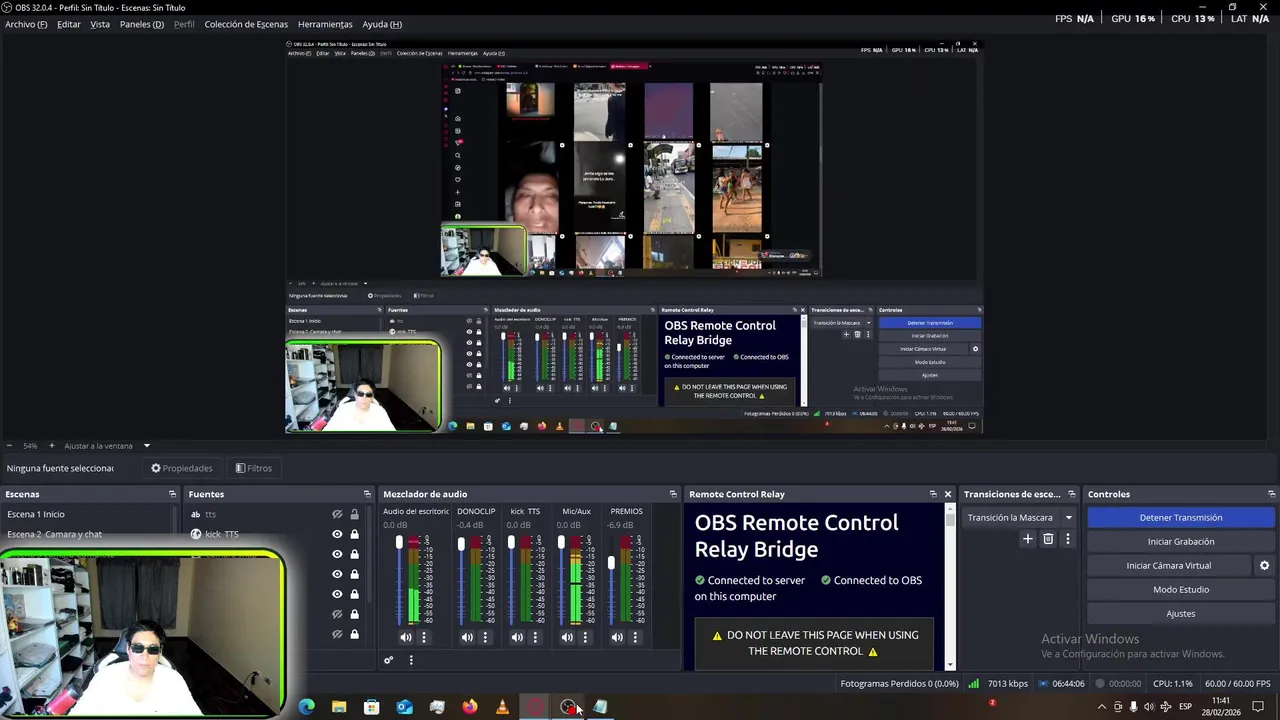Click the system tray volume icon

point(1149,707)
